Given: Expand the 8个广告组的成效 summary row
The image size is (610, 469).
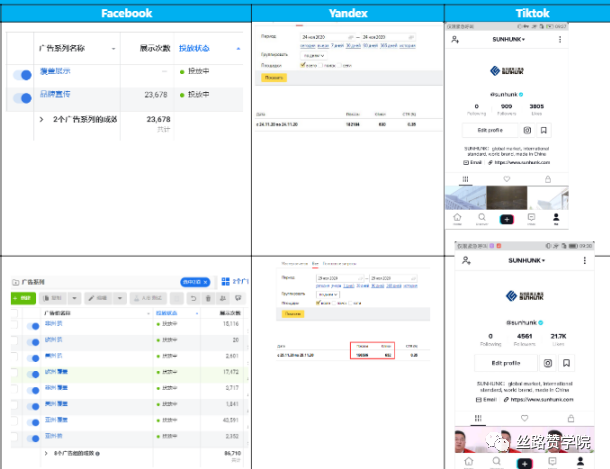Looking at the screenshot, I should (x=44, y=453).
